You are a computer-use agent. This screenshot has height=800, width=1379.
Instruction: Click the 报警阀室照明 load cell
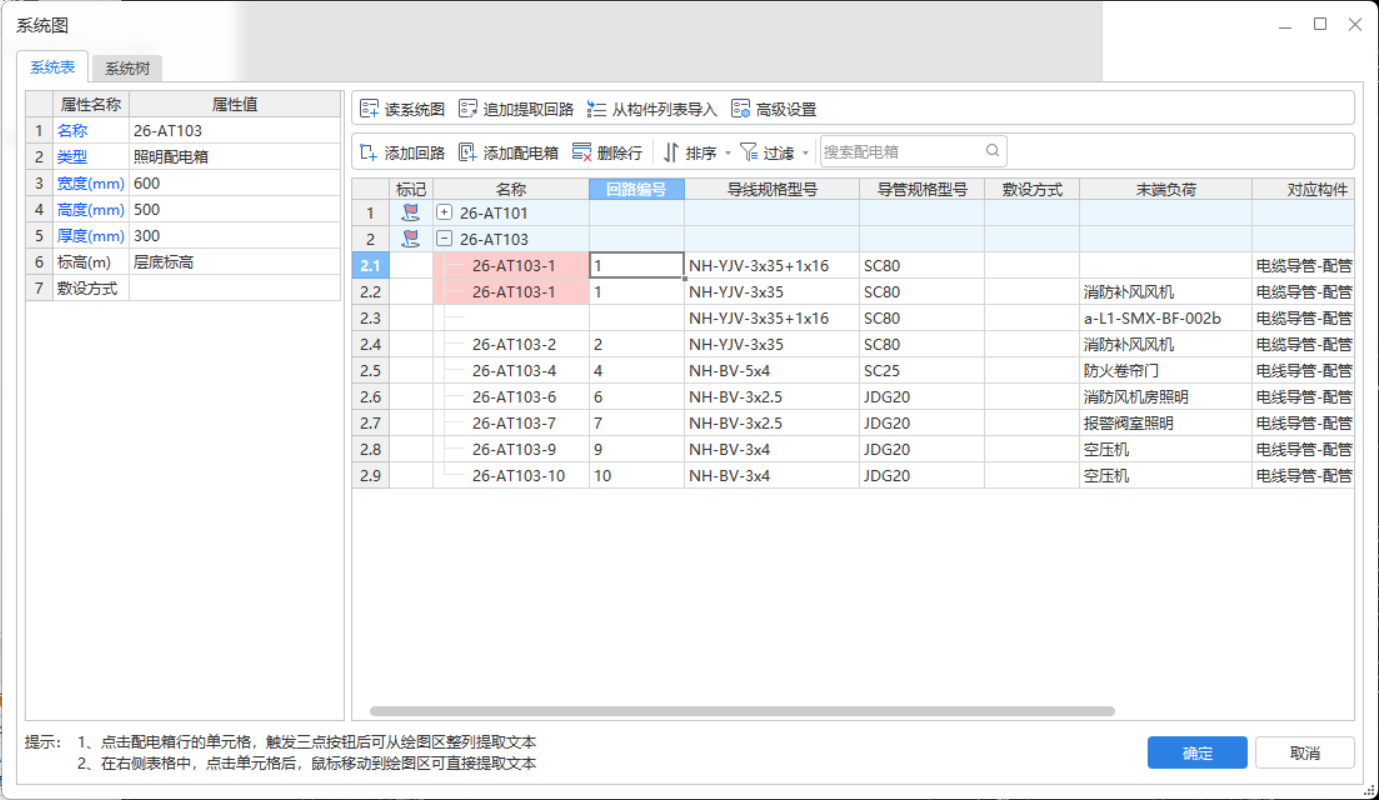tap(1165, 423)
